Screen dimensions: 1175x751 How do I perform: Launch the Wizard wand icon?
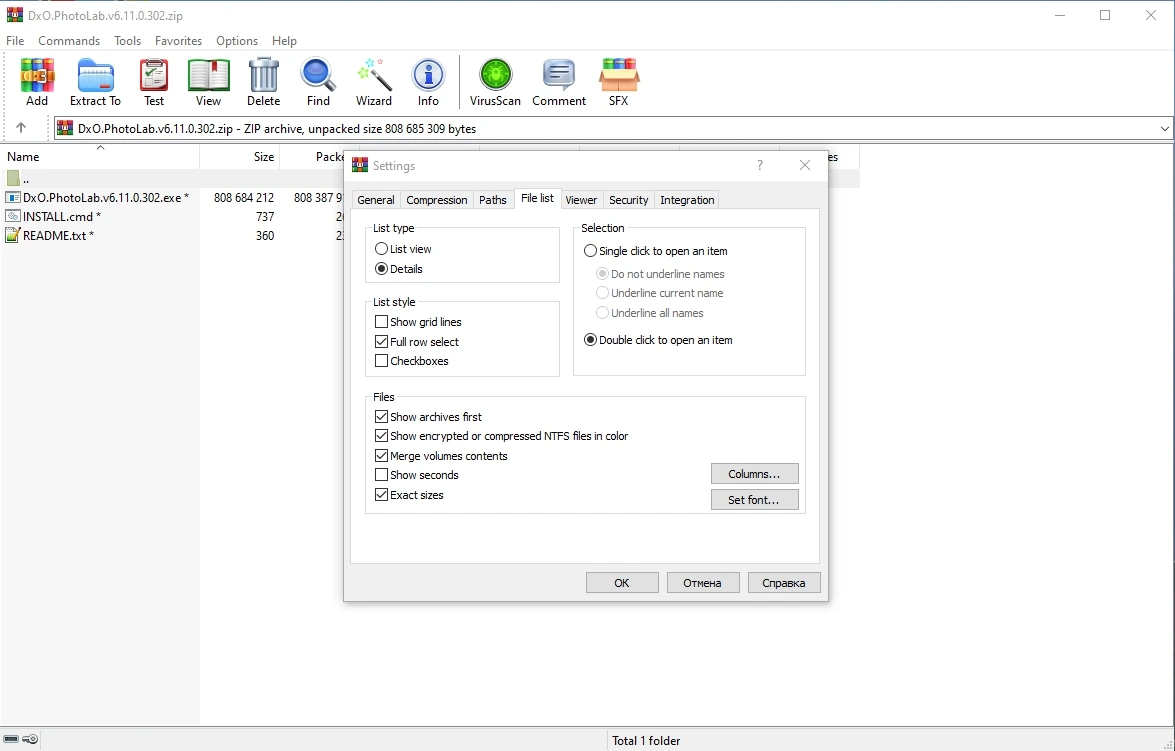pyautogui.click(x=373, y=75)
